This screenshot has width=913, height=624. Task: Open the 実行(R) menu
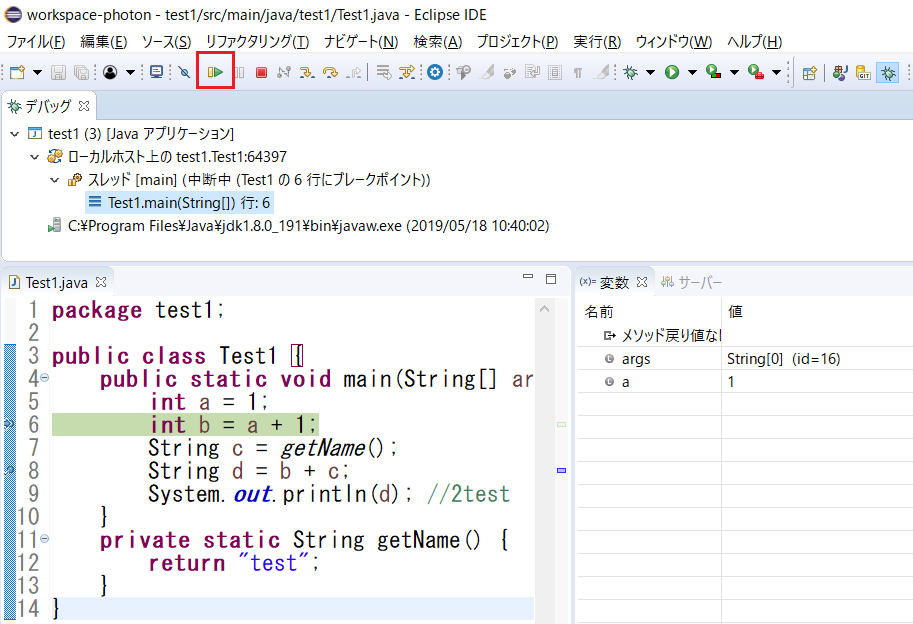click(597, 42)
